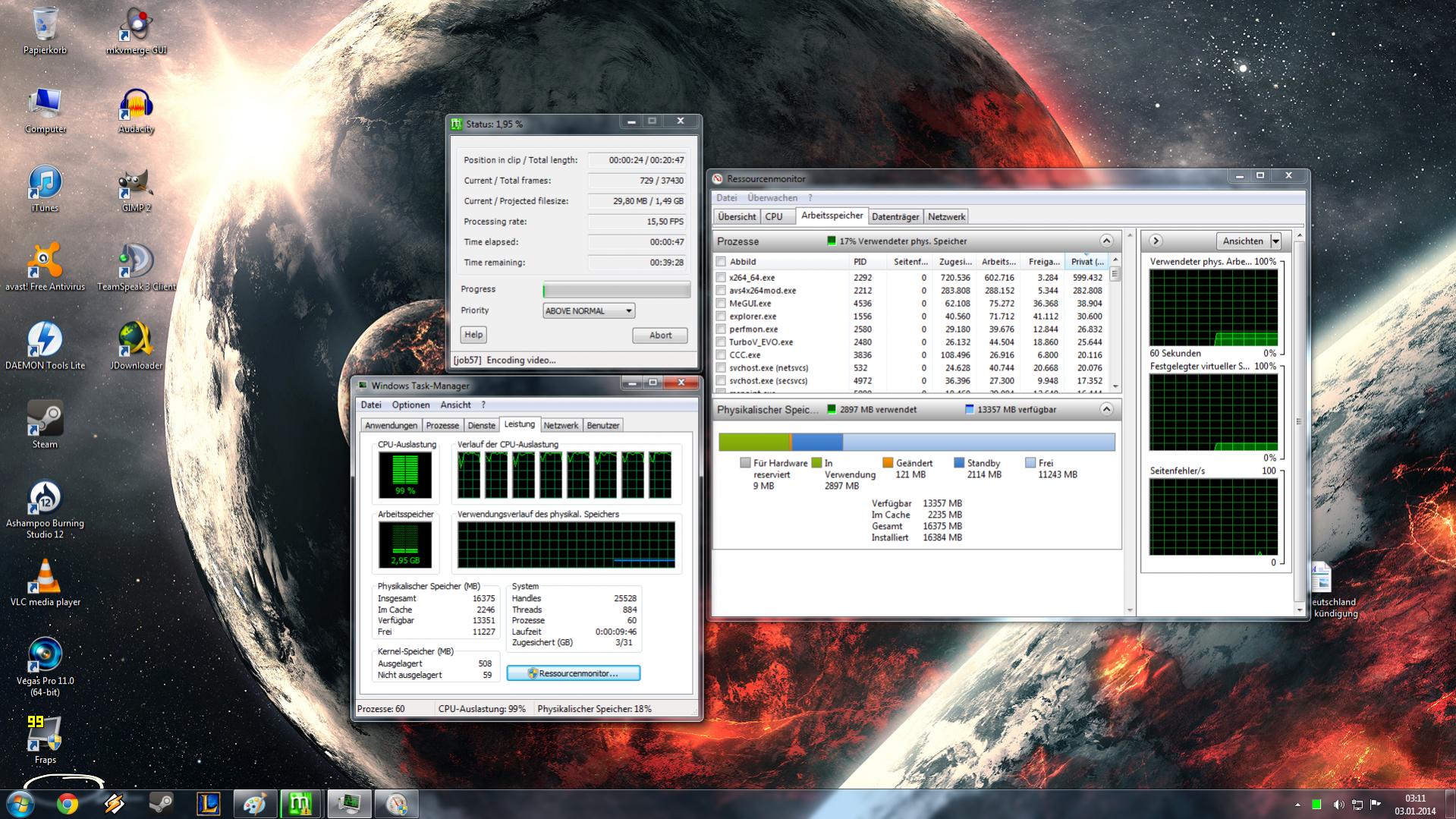
Task: Click the volume speaker tray icon
Action: tap(1338, 805)
